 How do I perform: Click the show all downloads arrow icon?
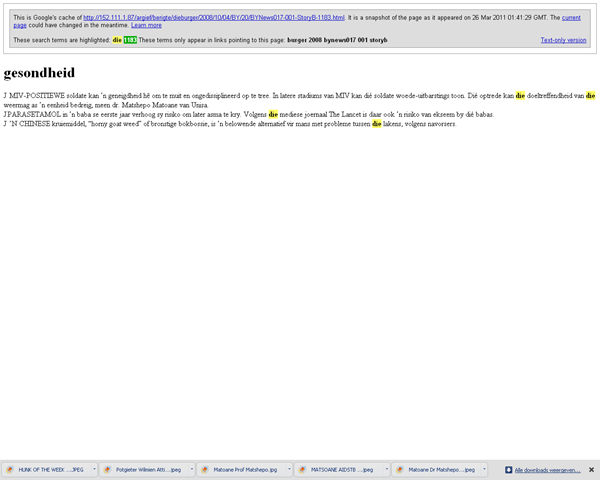tap(509, 470)
